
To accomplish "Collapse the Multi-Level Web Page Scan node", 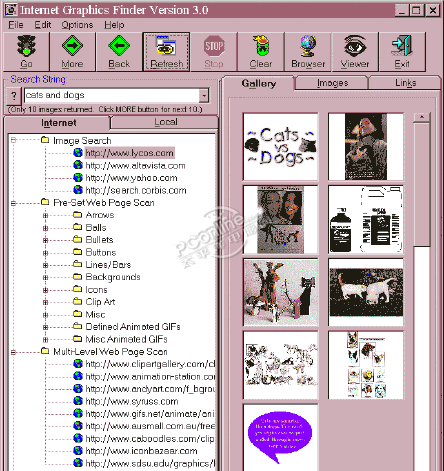I will coord(13,352).
